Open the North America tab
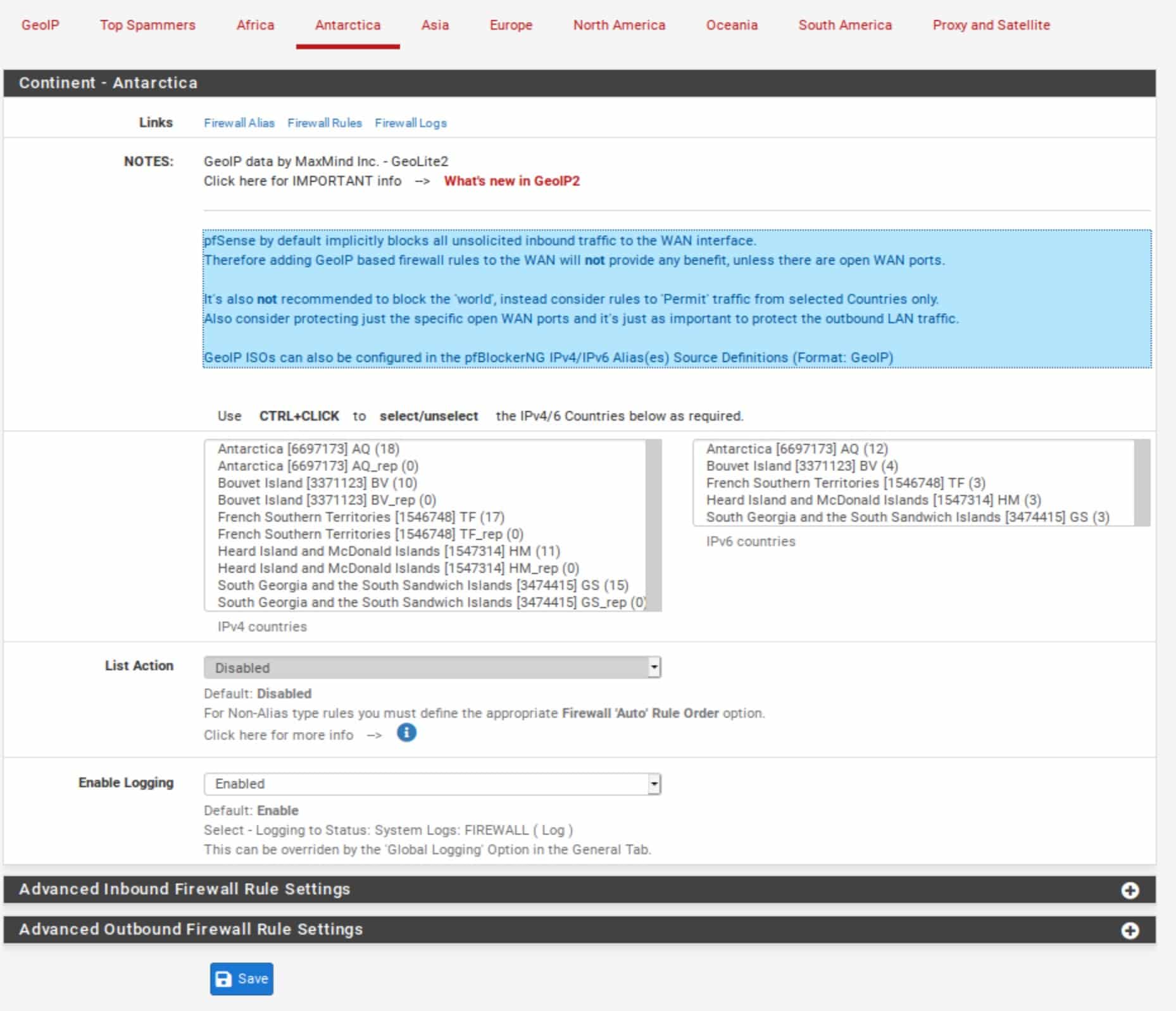Image resolution: width=1176 pixels, height=1011 pixels. 619,25
